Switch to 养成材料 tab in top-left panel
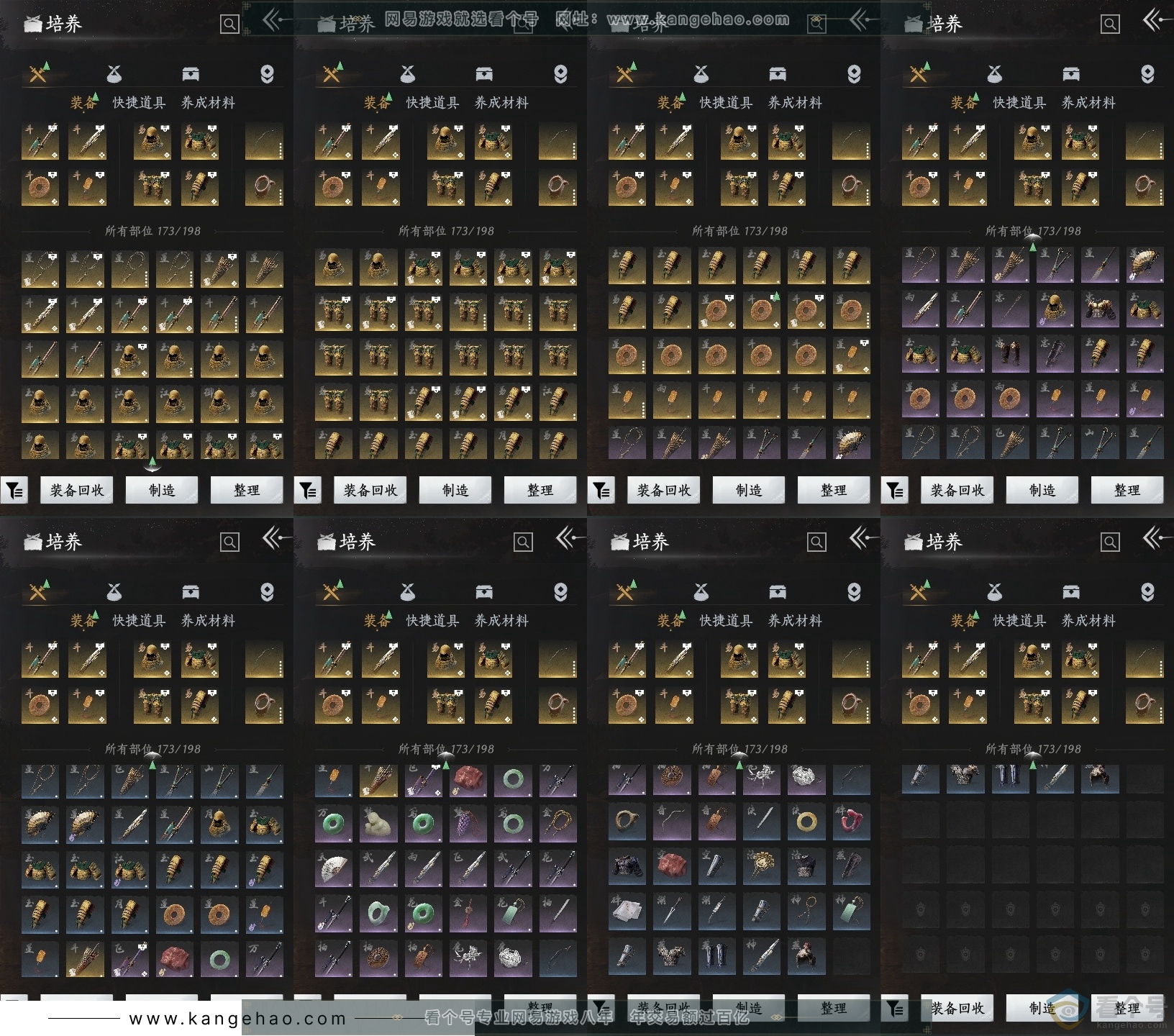This screenshot has width=1174, height=1036. point(208,103)
